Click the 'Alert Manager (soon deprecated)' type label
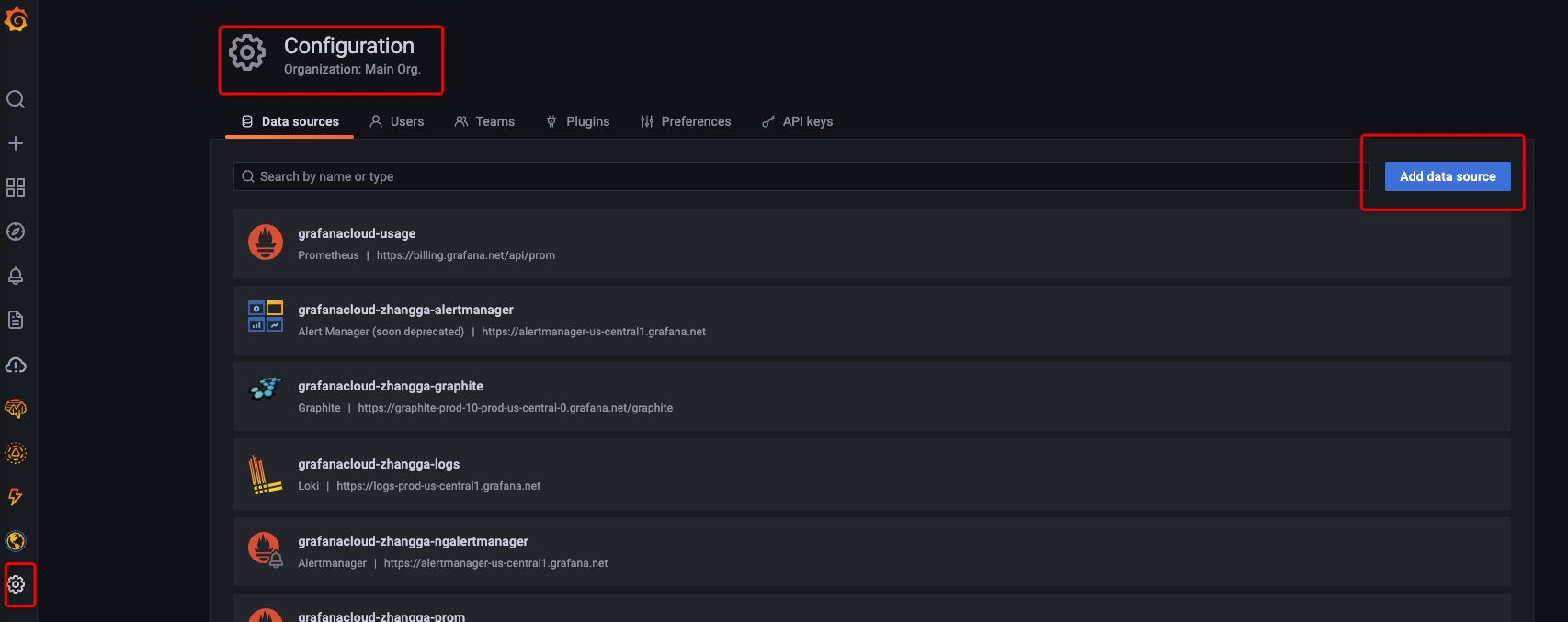The height and width of the screenshot is (622, 1568). point(381,332)
